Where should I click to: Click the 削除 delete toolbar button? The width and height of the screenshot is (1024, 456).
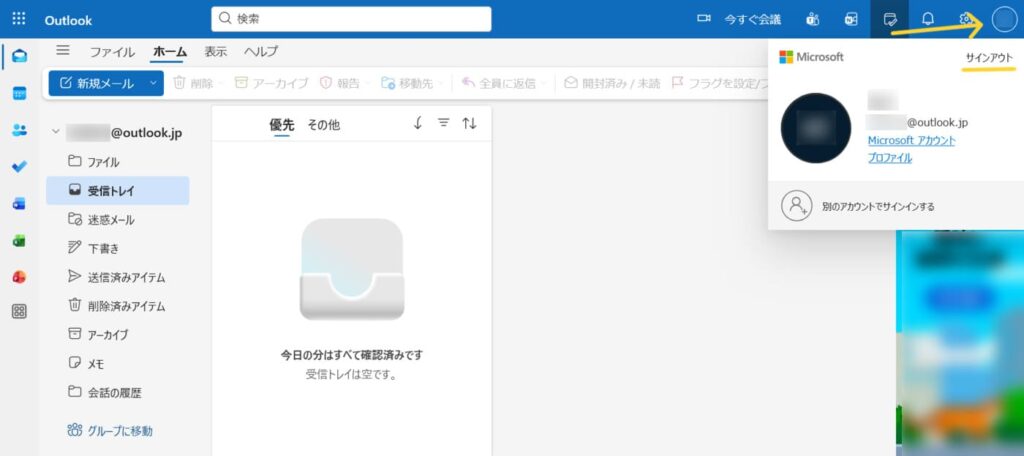(193, 83)
